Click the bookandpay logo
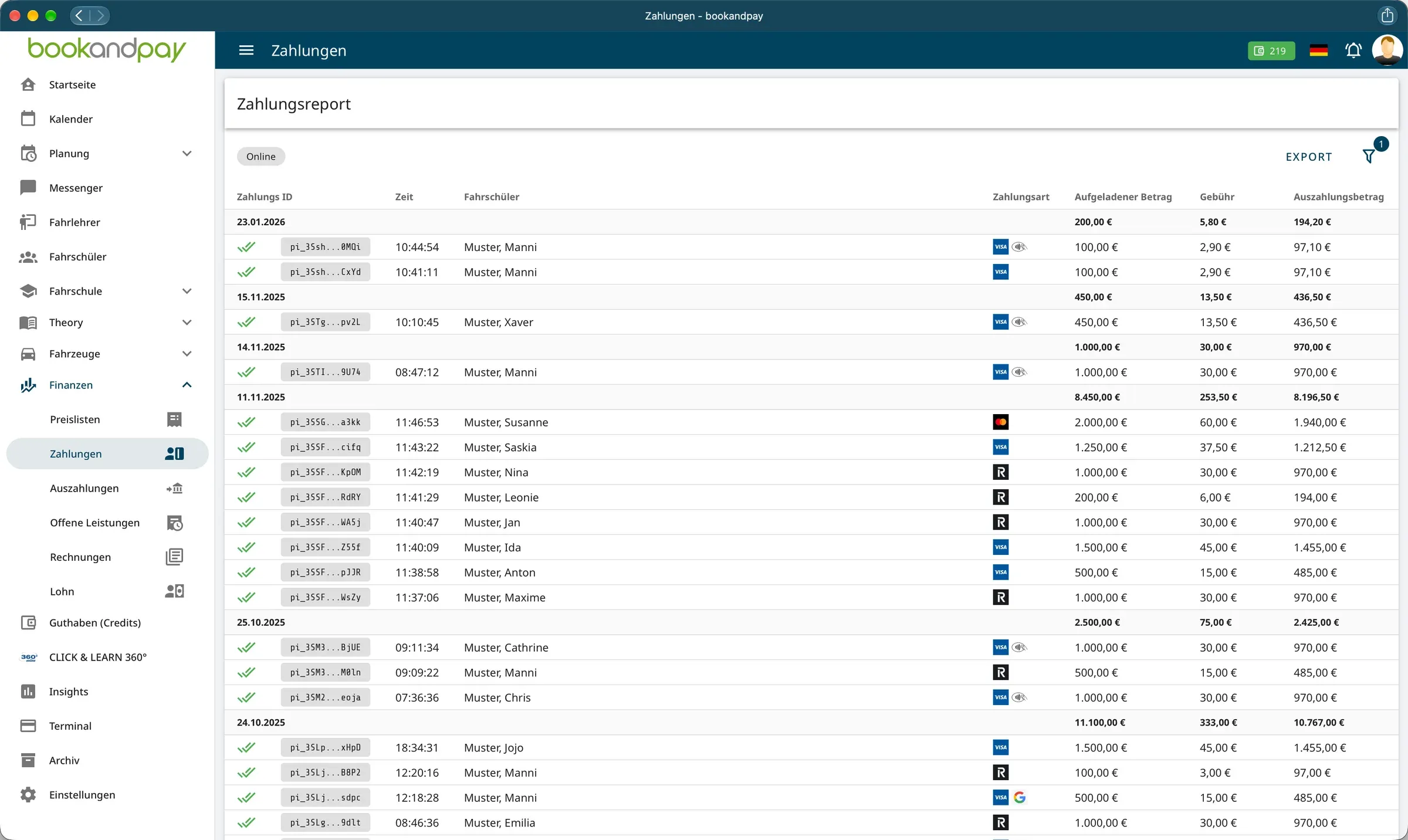 point(107,50)
